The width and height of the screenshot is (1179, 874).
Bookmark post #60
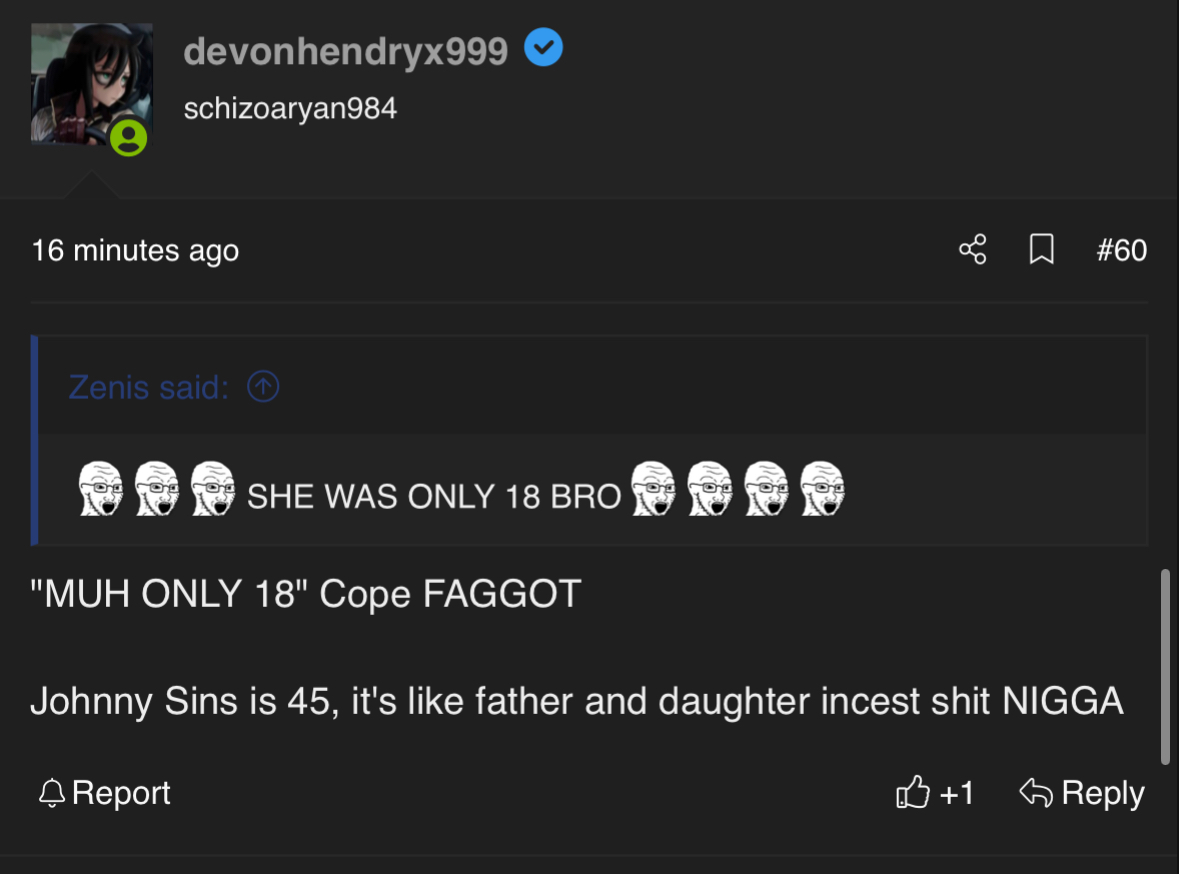[1041, 249]
